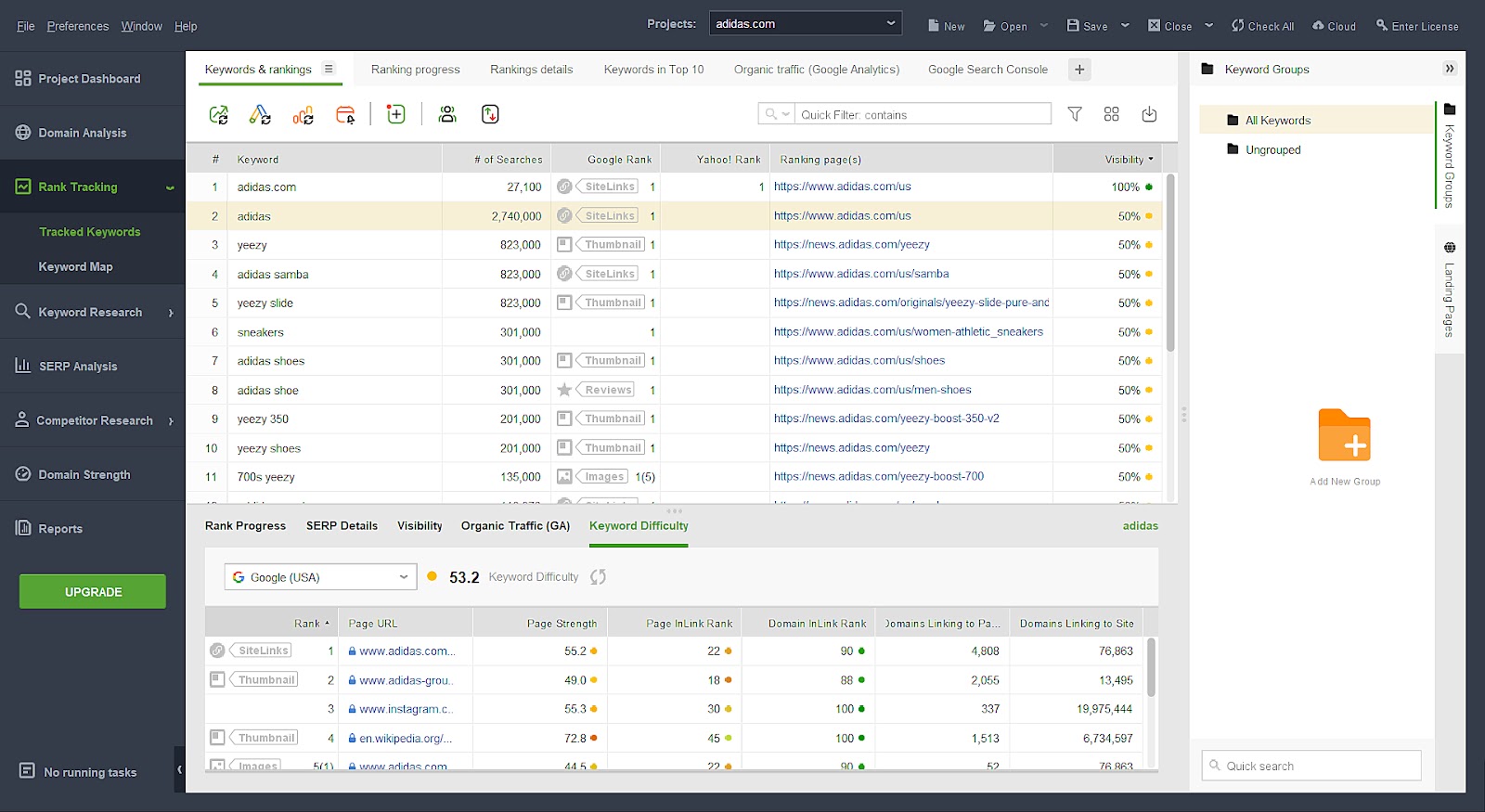
Task: Click the keywords table vertical scrollbar
Action: click(1170, 263)
